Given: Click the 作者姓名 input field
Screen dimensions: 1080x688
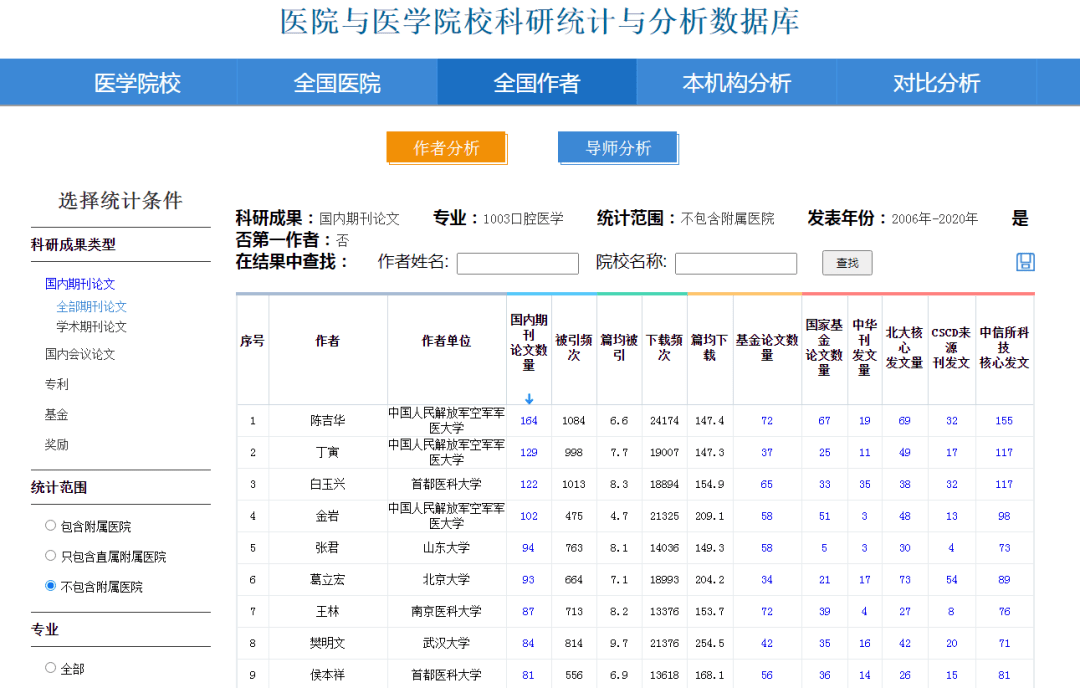Looking at the screenshot, I should click(x=517, y=263).
